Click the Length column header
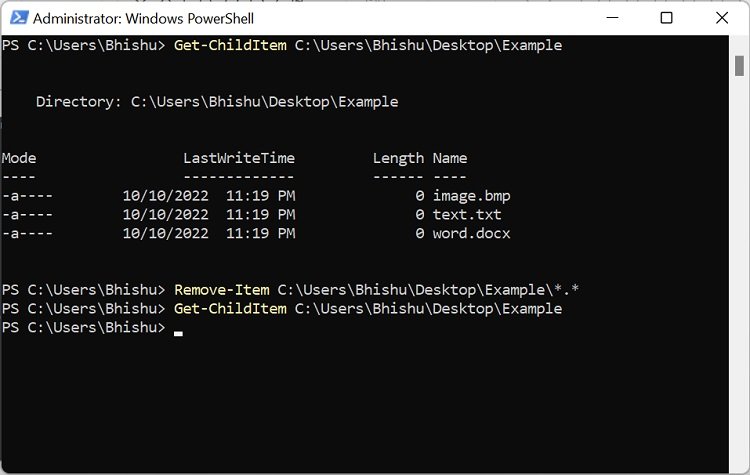 click(x=398, y=158)
